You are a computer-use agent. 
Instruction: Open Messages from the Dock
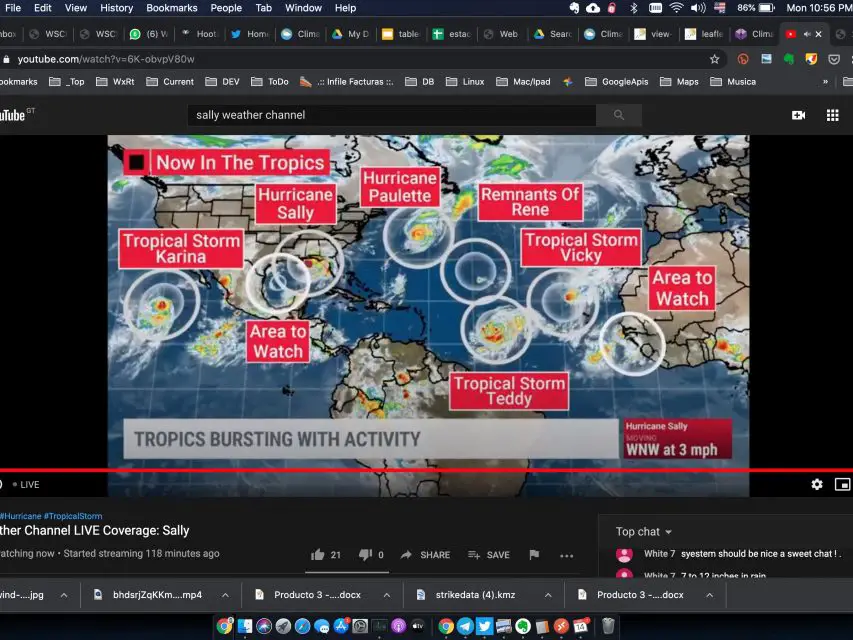(322, 626)
